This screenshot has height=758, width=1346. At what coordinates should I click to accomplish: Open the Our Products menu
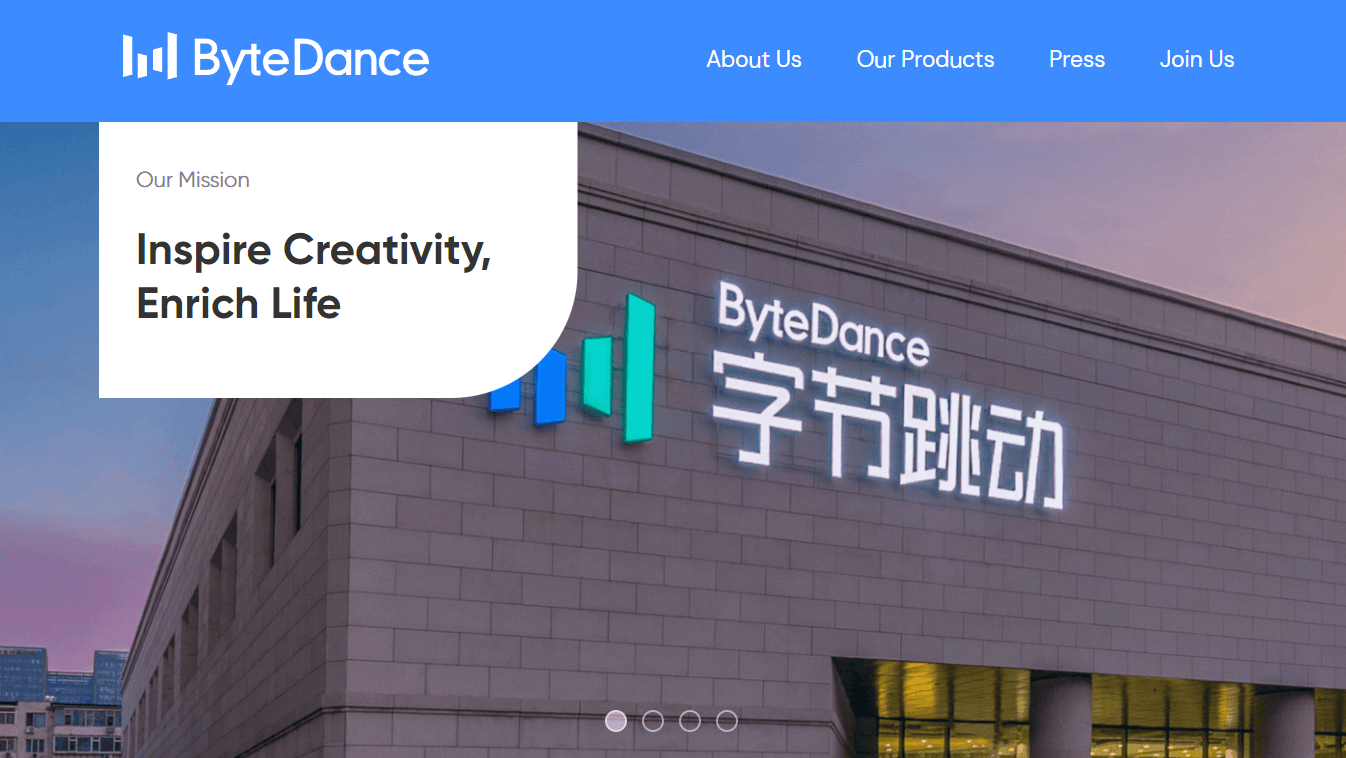click(x=925, y=60)
